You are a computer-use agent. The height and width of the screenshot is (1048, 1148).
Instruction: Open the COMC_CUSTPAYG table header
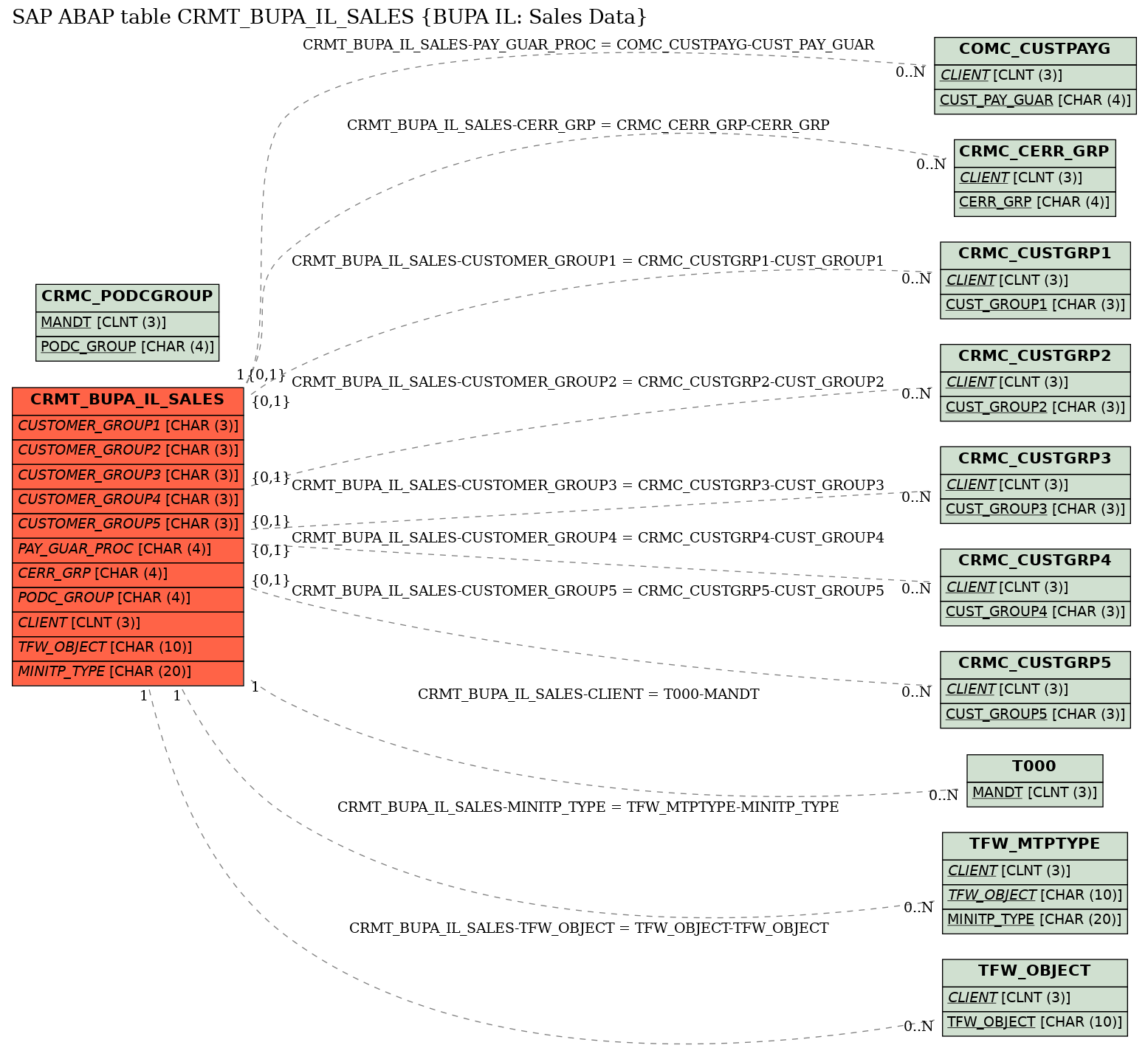[1035, 49]
